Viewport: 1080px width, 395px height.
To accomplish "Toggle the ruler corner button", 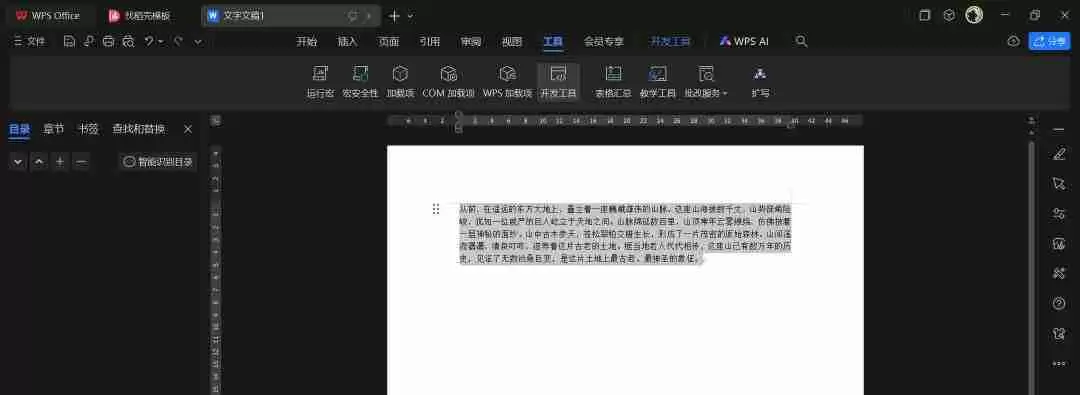I will click(216, 121).
